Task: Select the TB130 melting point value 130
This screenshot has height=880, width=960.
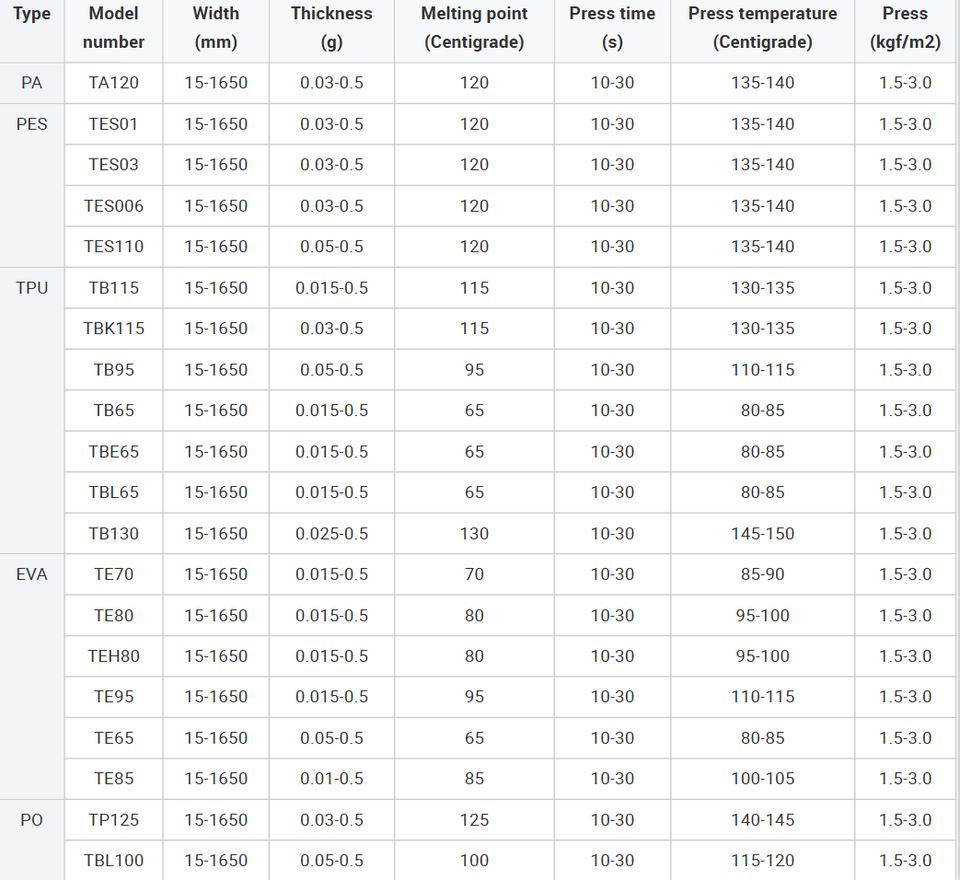Action: [474, 533]
